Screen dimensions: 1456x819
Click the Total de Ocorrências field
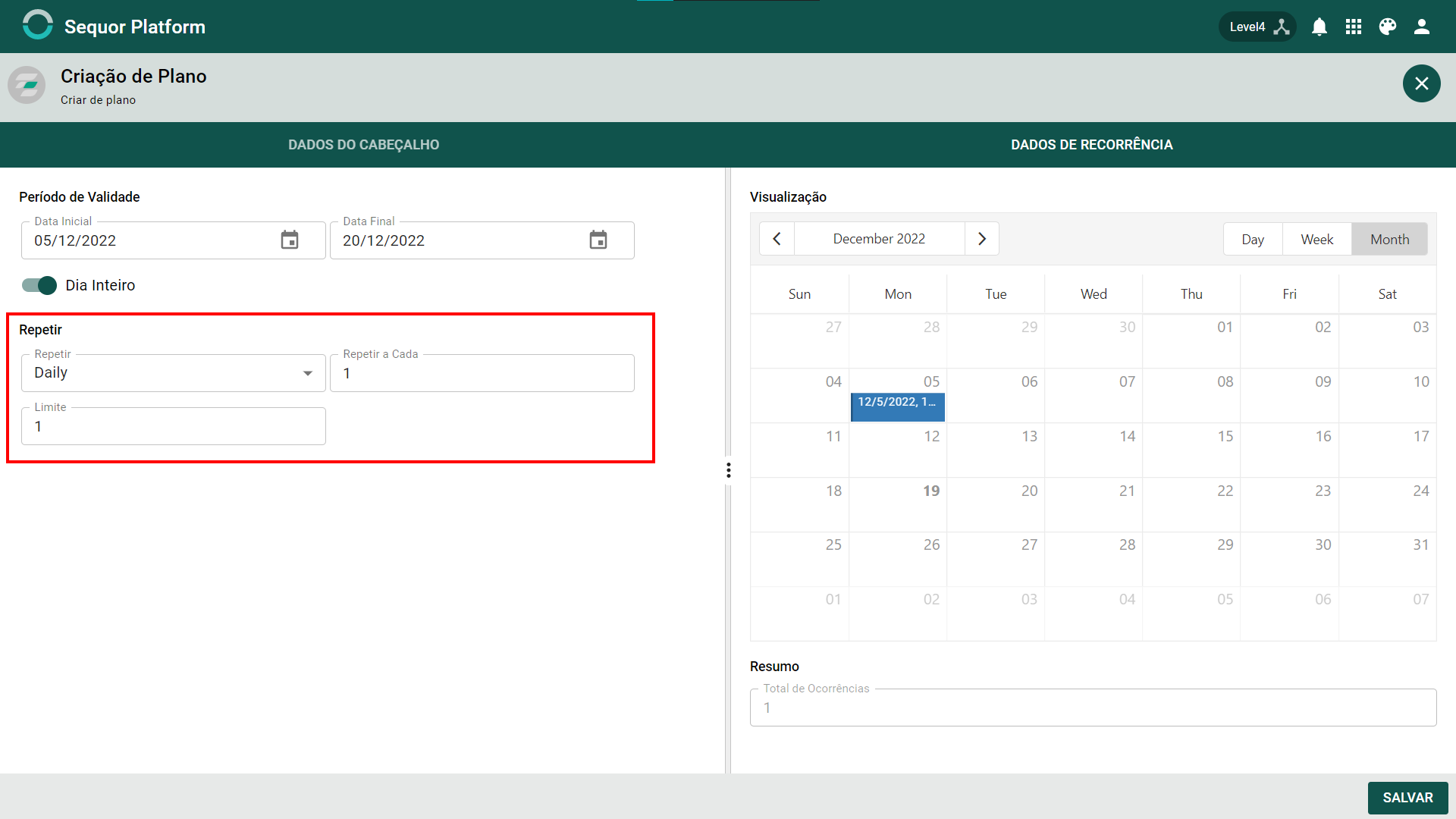1093,708
